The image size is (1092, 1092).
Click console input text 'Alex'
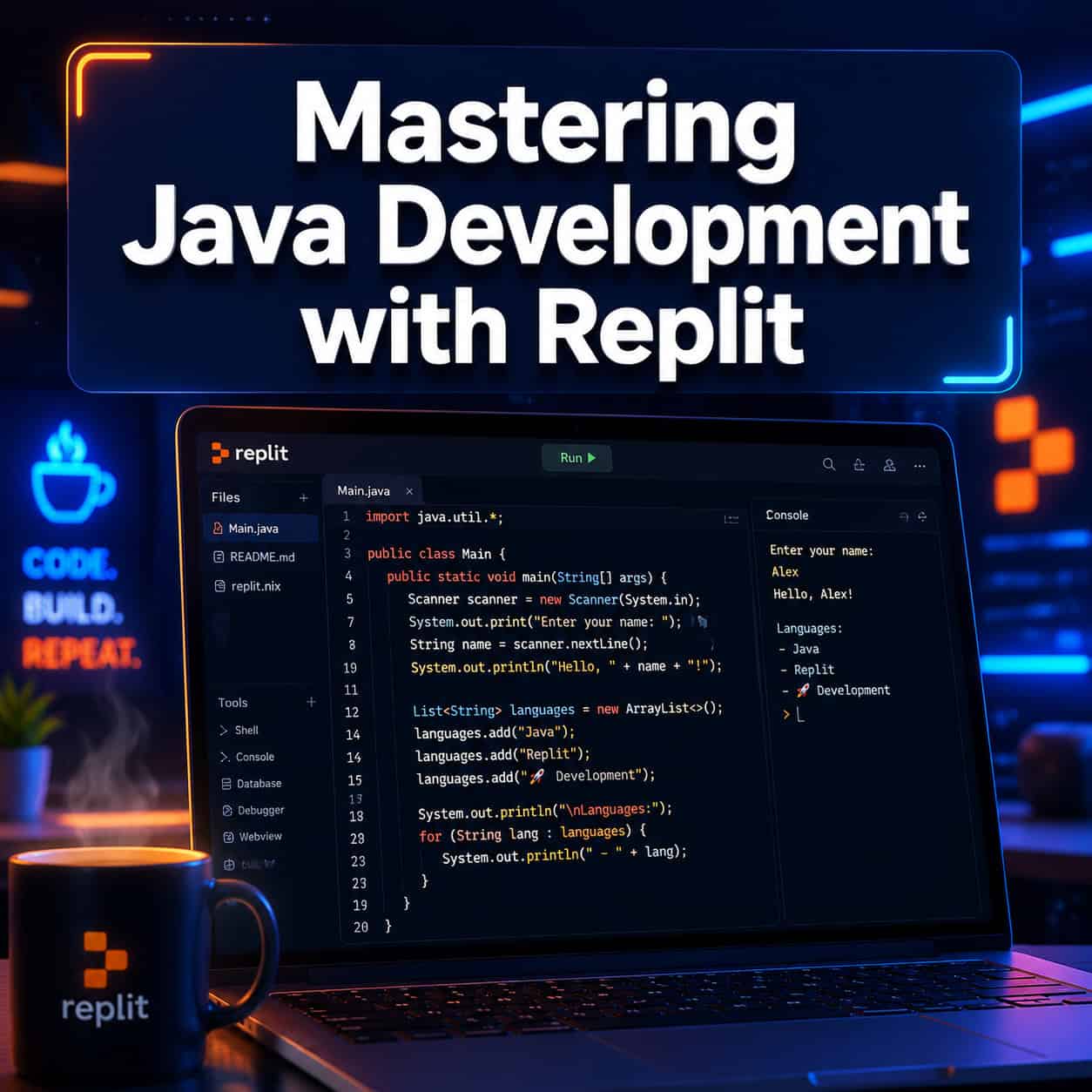pyautogui.click(x=785, y=571)
